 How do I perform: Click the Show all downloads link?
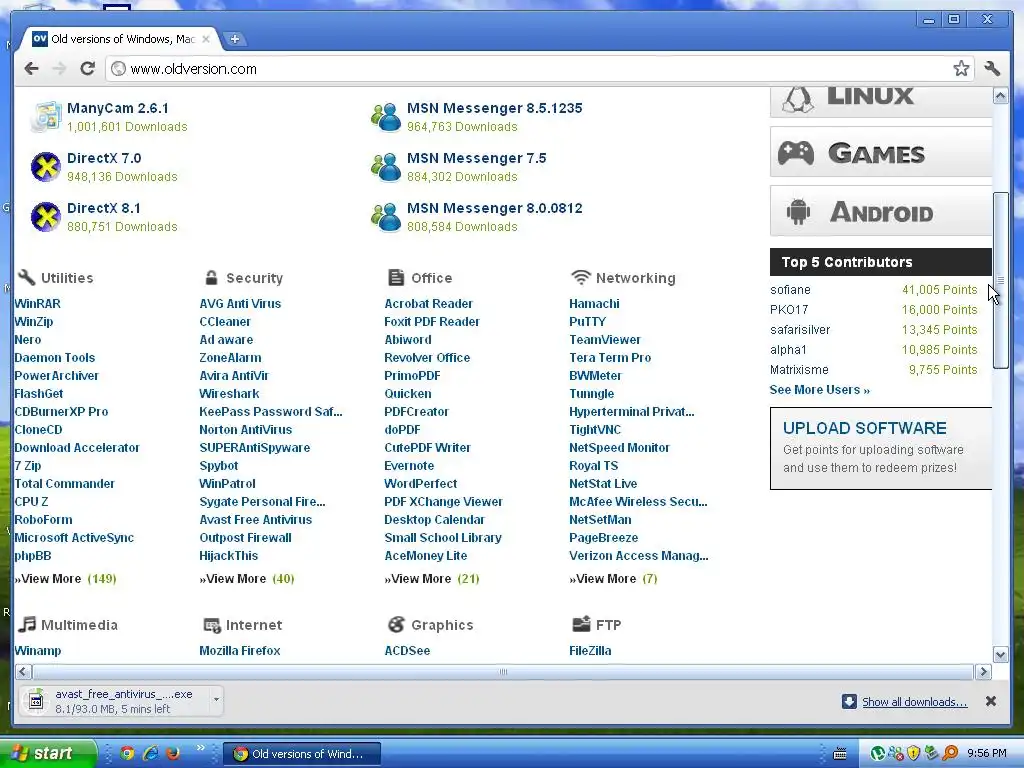point(914,702)
